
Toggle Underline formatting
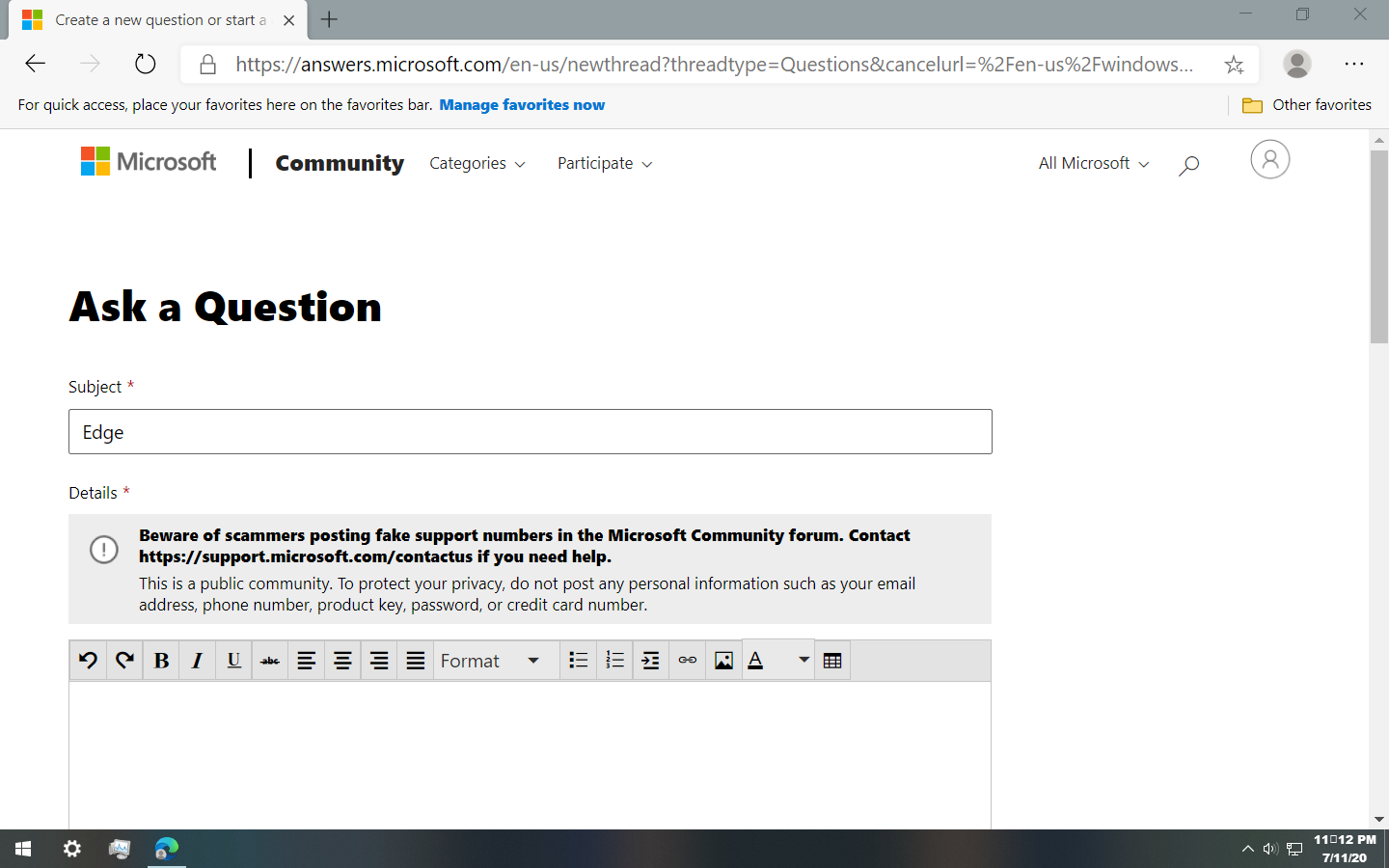233,661
